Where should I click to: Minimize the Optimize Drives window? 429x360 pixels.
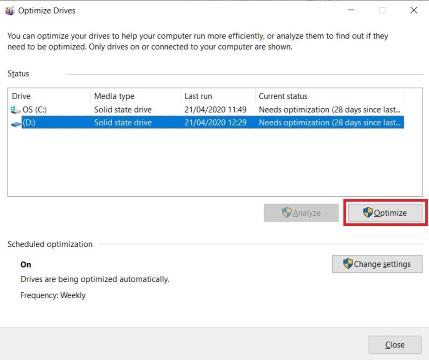pyautogui.click(x=351, y=10)
